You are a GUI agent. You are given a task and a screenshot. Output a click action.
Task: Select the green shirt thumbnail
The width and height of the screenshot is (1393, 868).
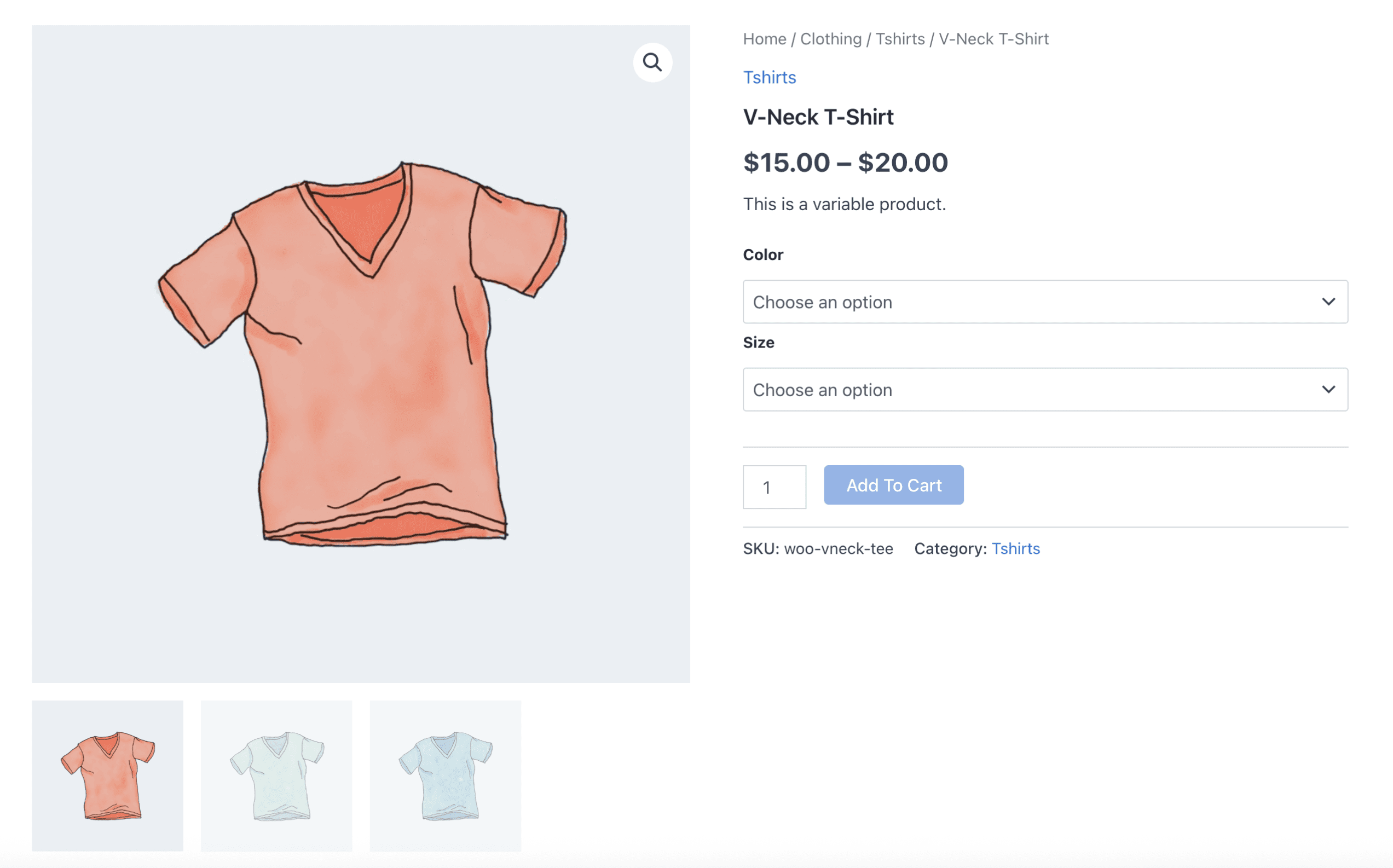click(x=276, y=776)
